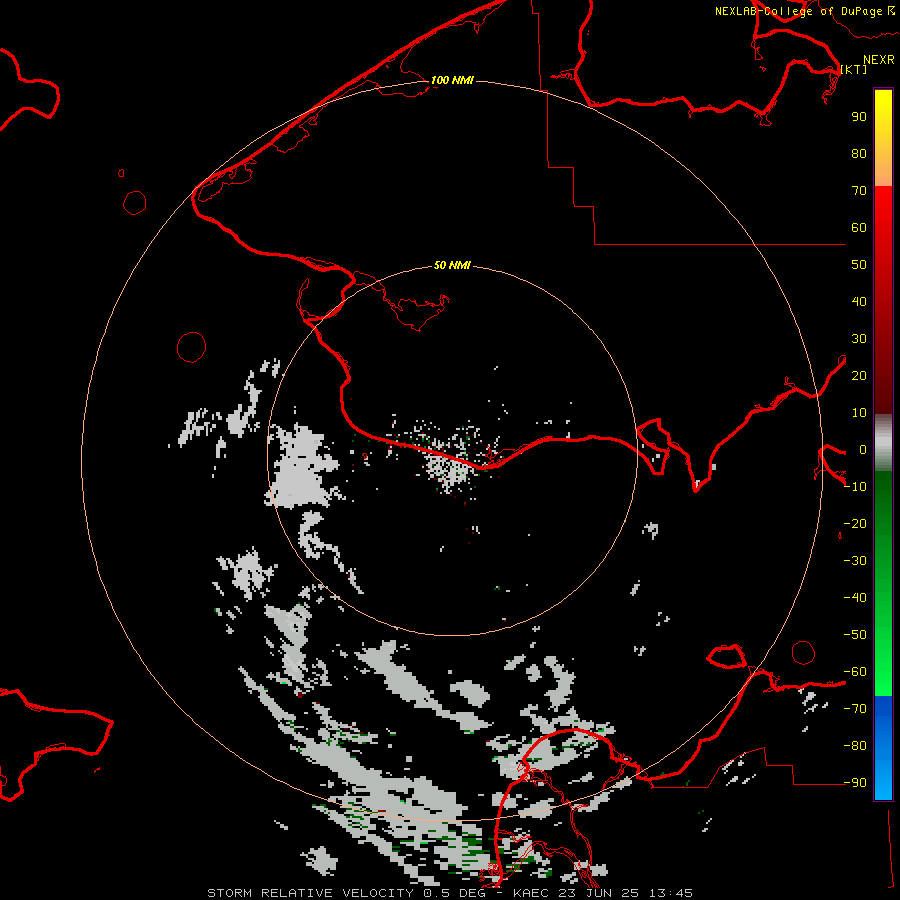Click the gray zero-velocity segment of the color bar
Viewport: 900px width, 900px height.
(x=883, y=442)
